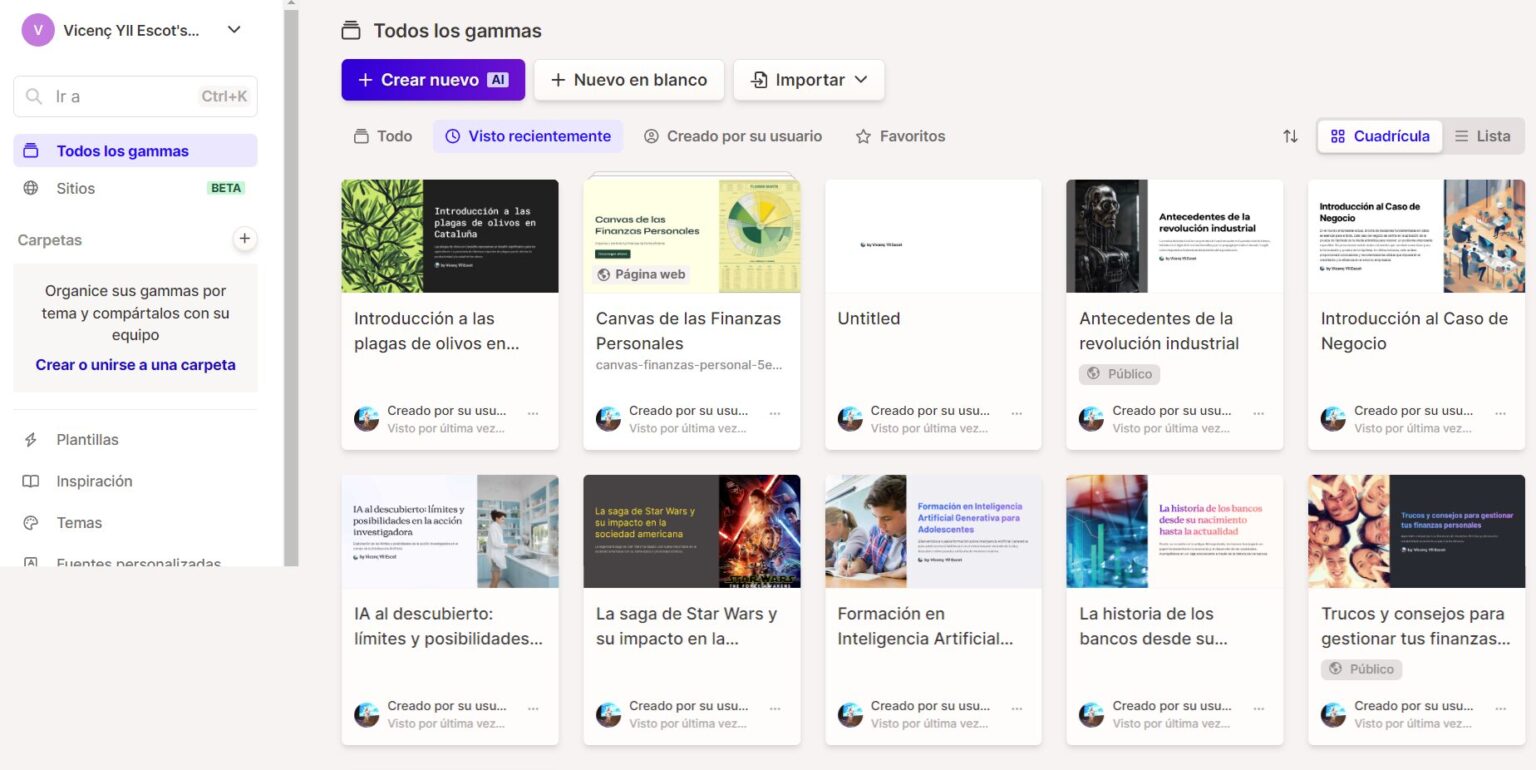Image resolution: width=1536 pixels, height=770 pixels.
Task: Open the workspace switcher chevron
Action: tap(233, 29)
